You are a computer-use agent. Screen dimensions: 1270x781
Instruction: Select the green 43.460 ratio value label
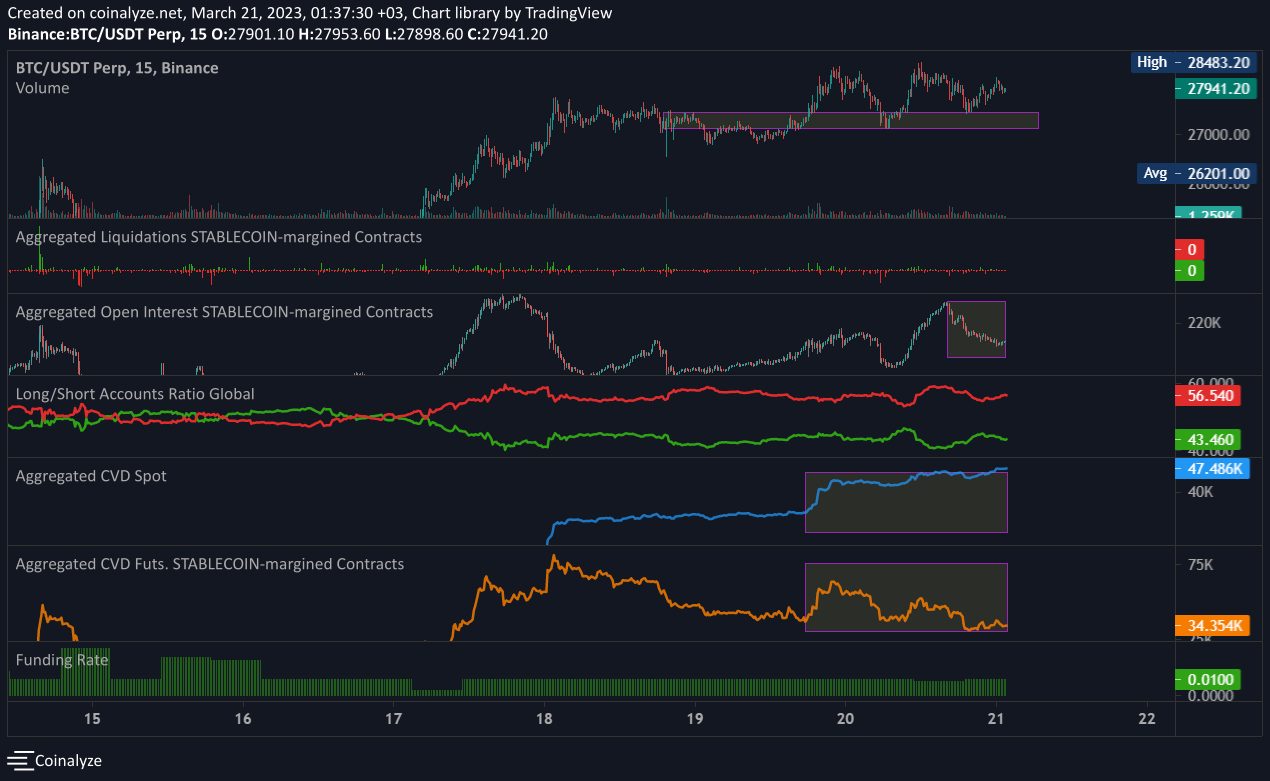click(x=1207, y=438)
